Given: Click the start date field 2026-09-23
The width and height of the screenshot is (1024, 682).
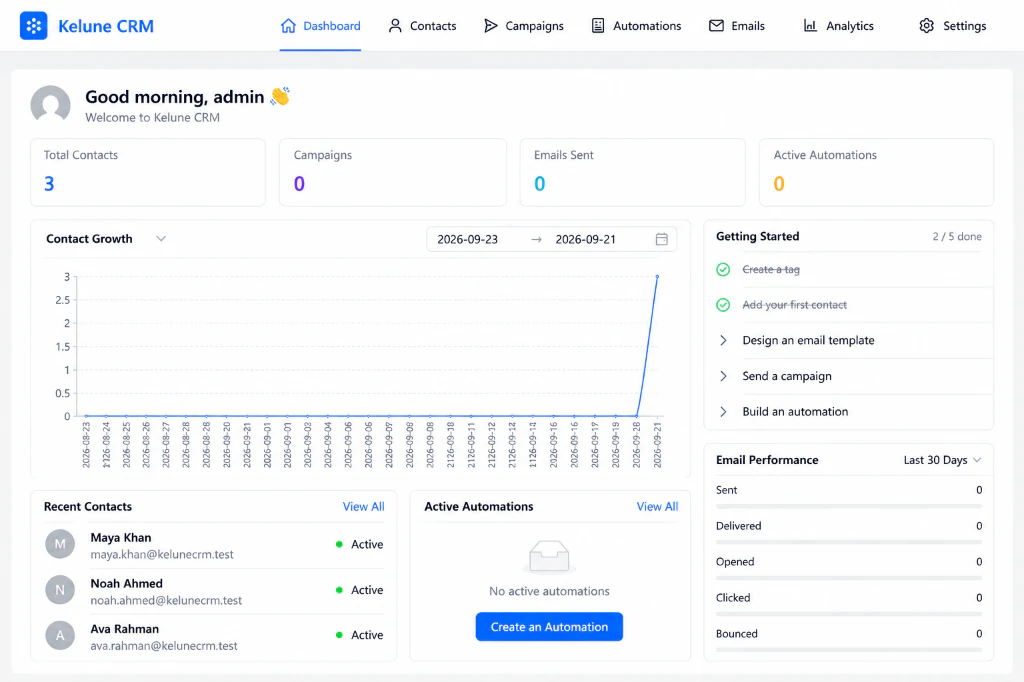Looking at the screenshot, I should [x=468, y=239].
